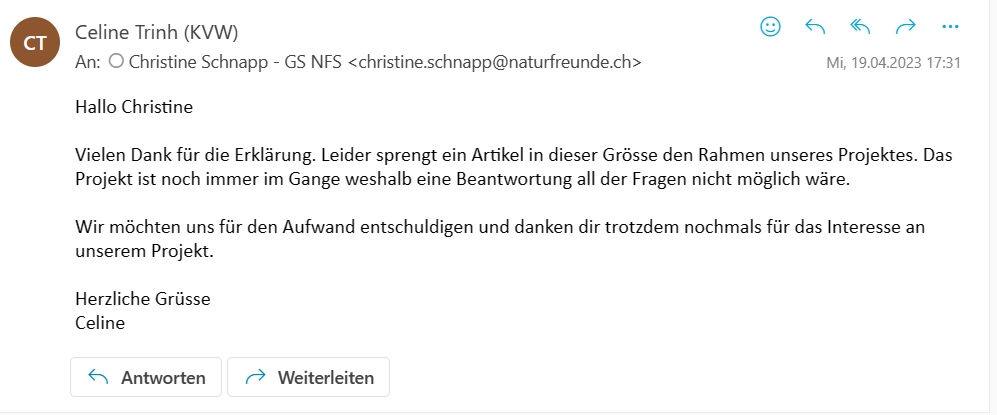Image resolution: width=997 pixels, height=415 pixels.
Task: Click the brown CT sender avatar
Action: pos(34,43)
